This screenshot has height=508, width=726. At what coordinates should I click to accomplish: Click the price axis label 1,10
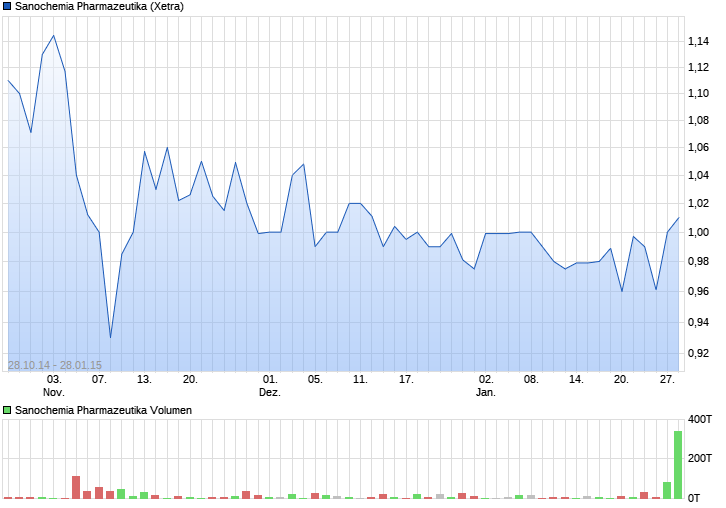(x=698, y=93)
